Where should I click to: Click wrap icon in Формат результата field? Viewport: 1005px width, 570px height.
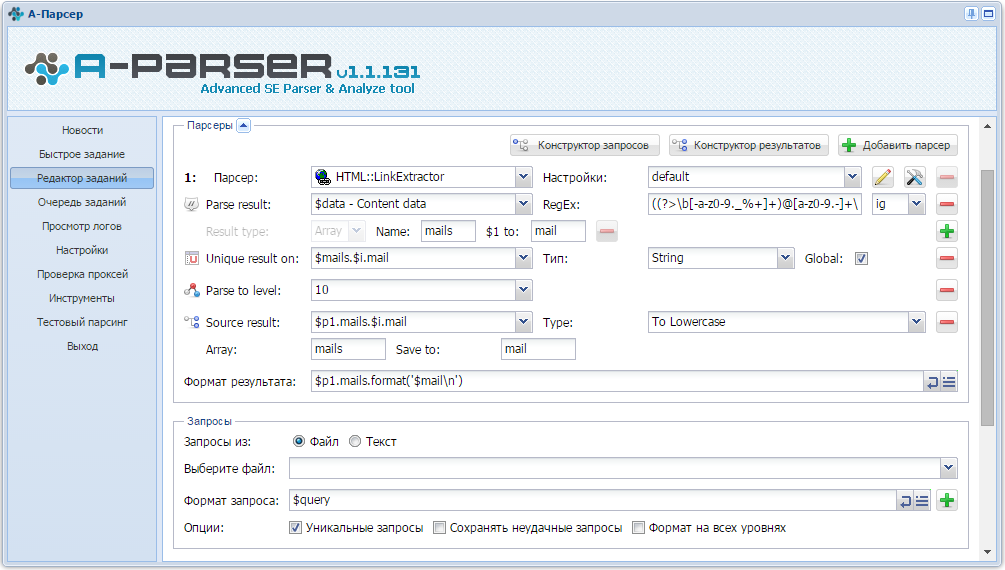tap(932, 382)
